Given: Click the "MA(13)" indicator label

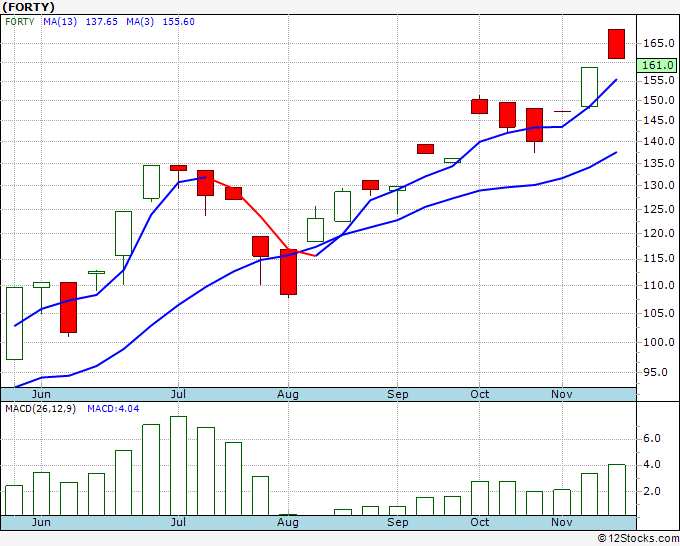Looking at the screenshot, I should coord(60,22).
